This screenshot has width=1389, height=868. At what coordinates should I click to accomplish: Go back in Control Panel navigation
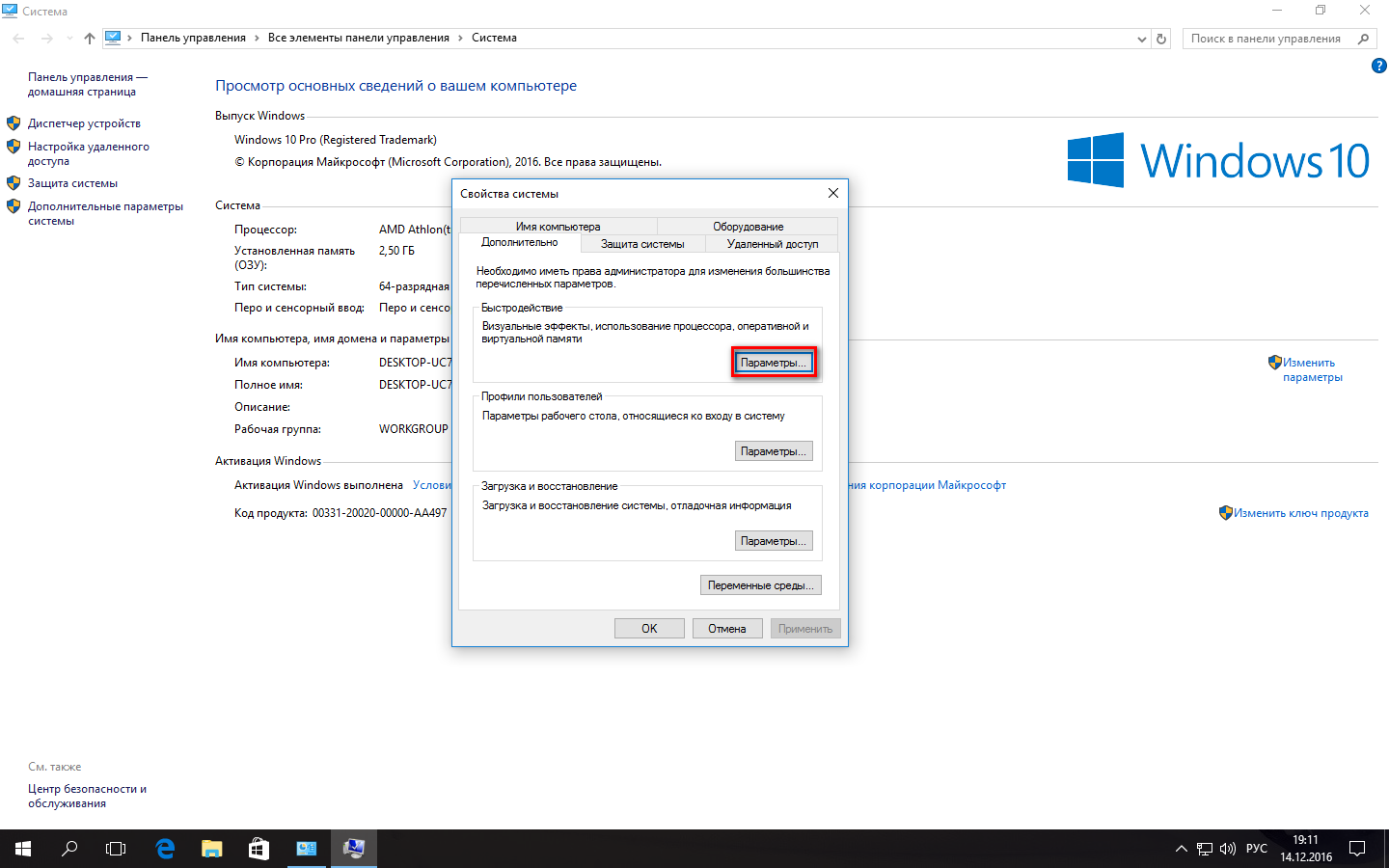tap(19, 39)
